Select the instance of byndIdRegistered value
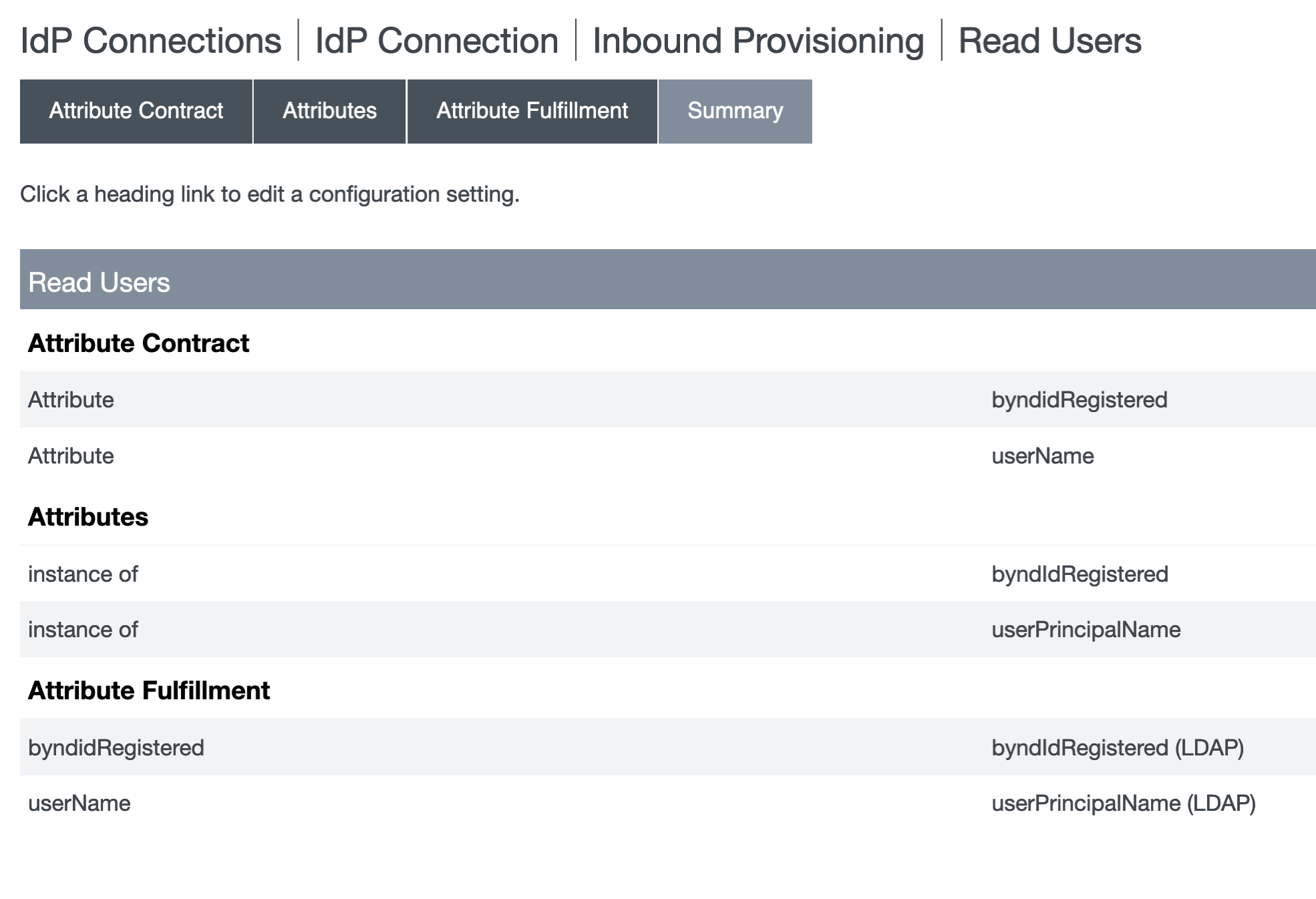The height and width of the screenshot is (899, 1316). 1080,574
